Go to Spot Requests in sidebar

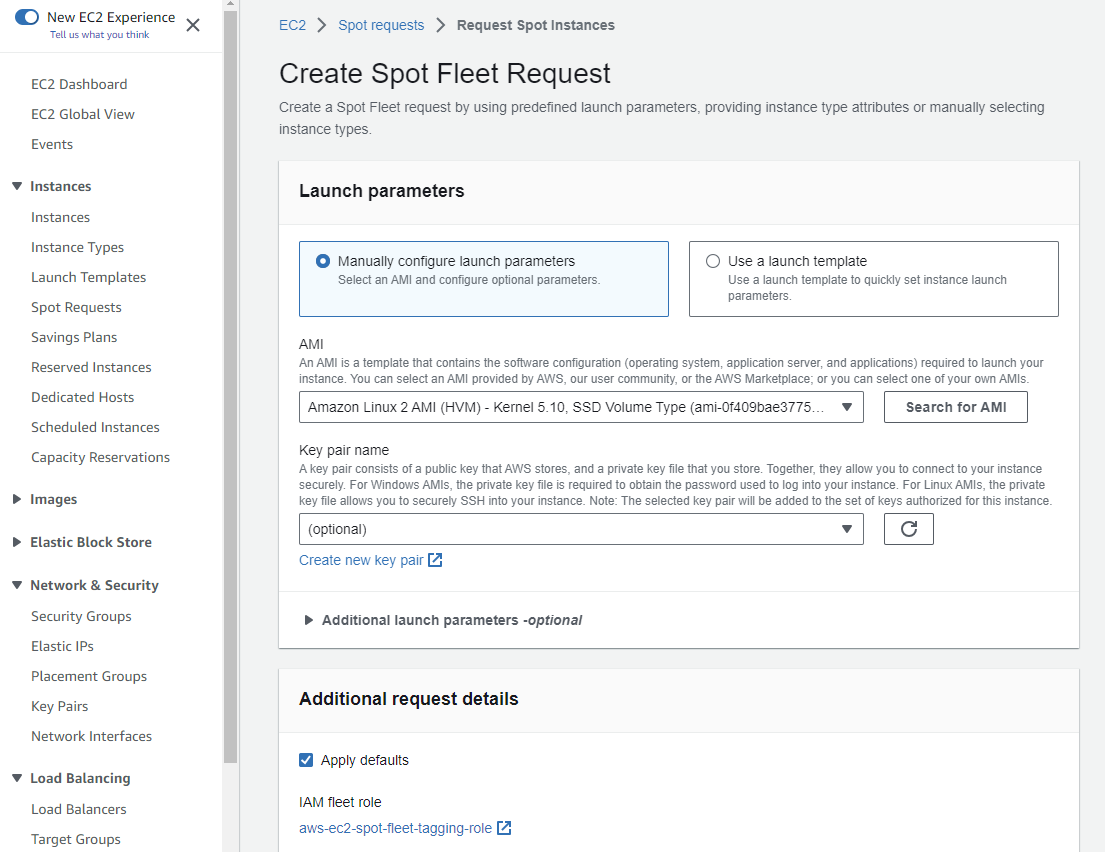click(76, 307)
